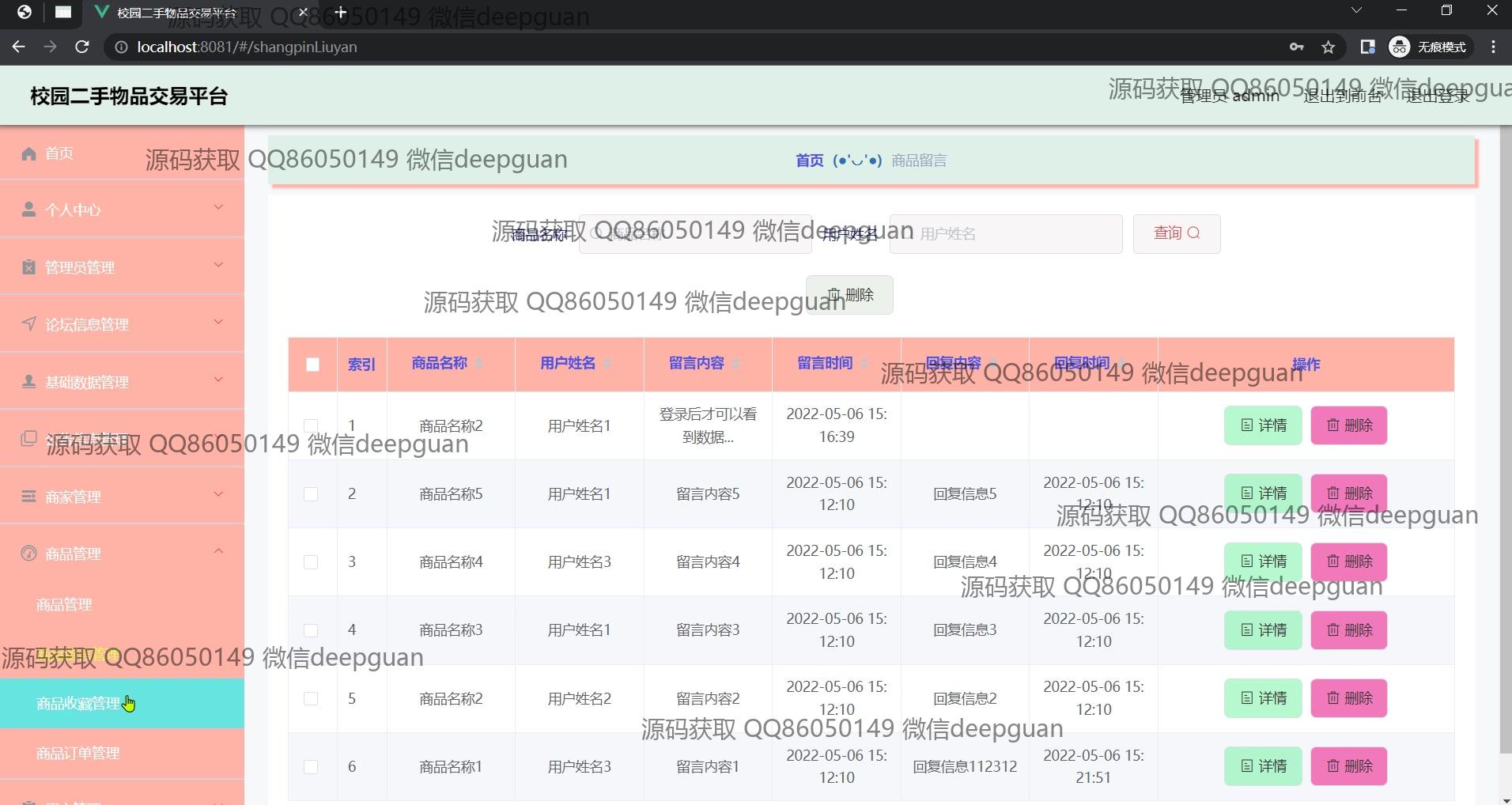The image size is (1512, 805).
Task: Click the sort icon on the 商品名称 column
Action: pyautogui.click(x=479, y=364)
